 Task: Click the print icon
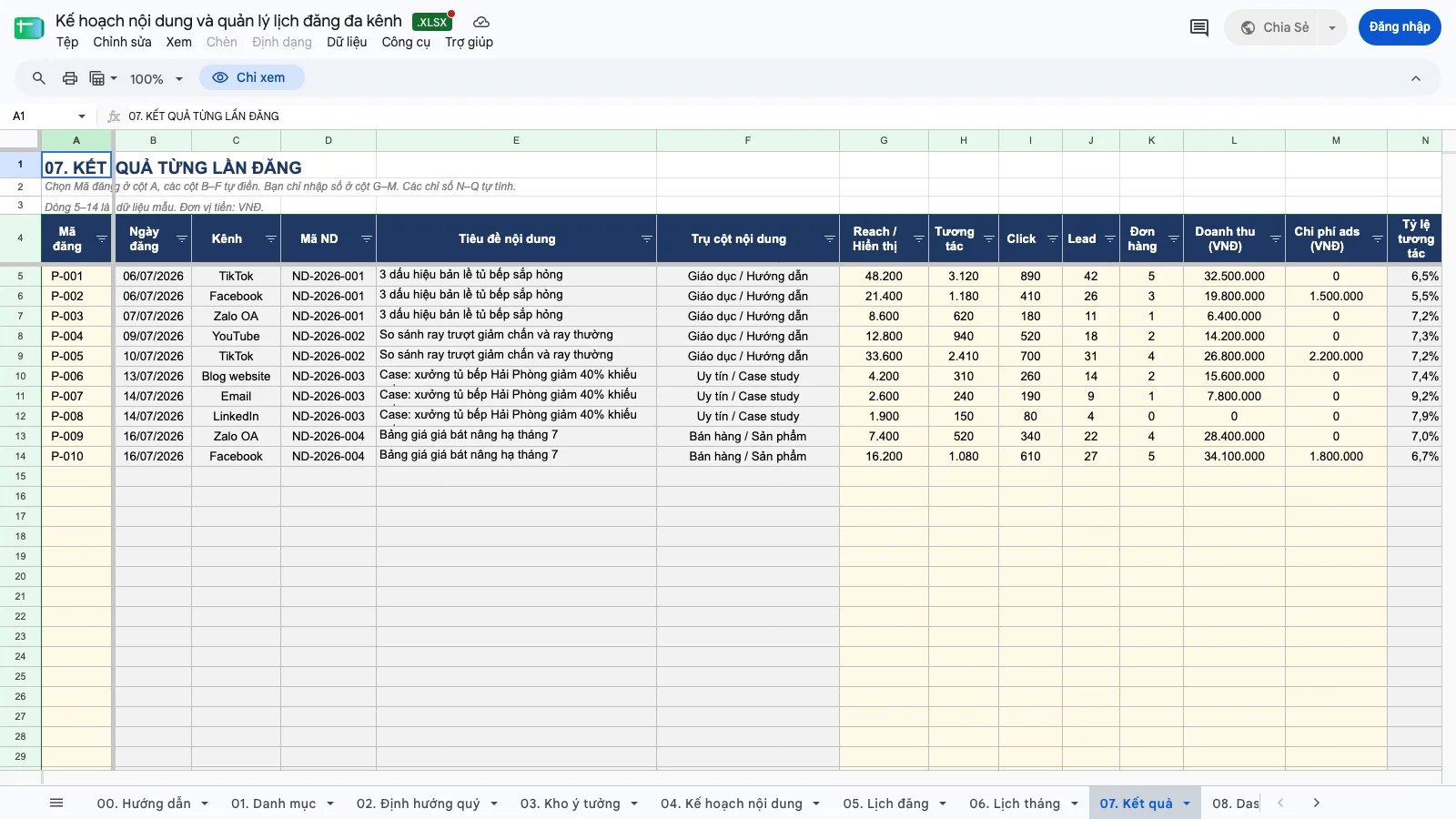(70, 78)
